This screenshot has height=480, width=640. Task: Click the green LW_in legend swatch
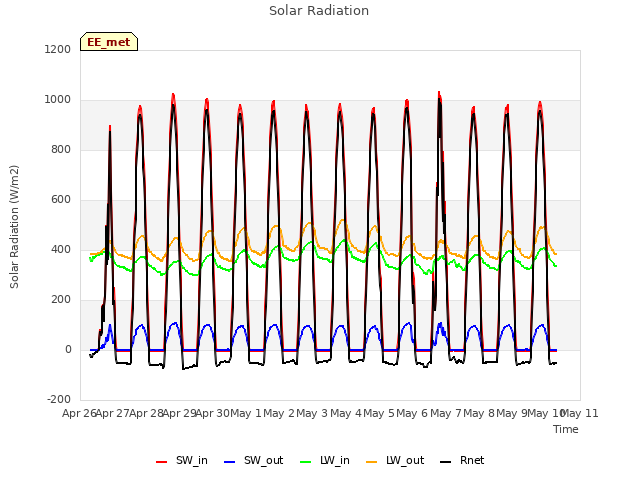[x=306, y=462]
